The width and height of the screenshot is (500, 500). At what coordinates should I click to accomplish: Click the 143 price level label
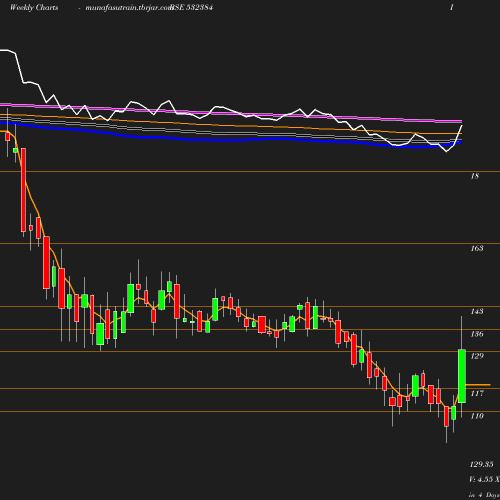pos(477,311)
